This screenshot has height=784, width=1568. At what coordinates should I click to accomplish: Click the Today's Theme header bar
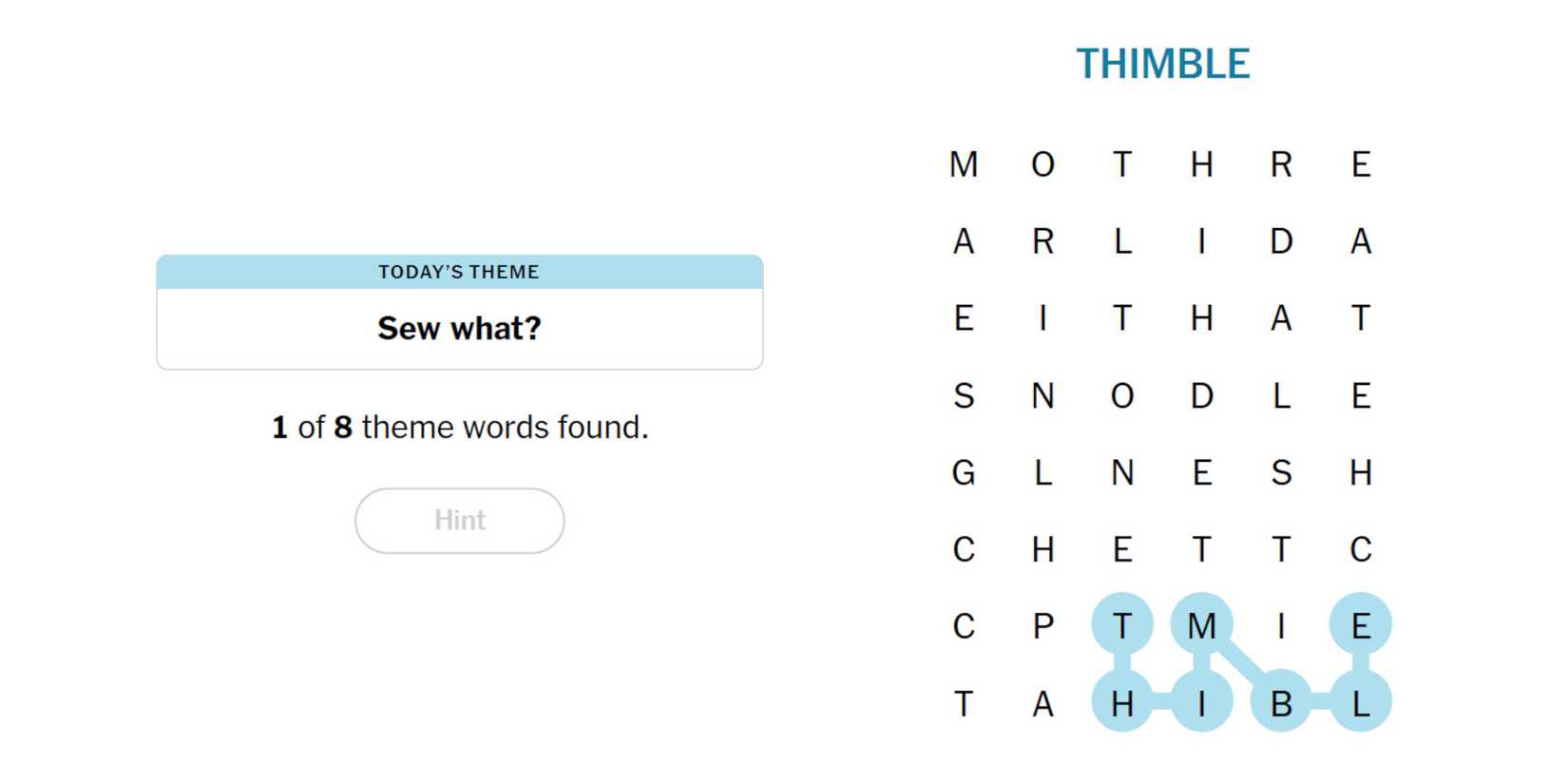tap(459, 272)
